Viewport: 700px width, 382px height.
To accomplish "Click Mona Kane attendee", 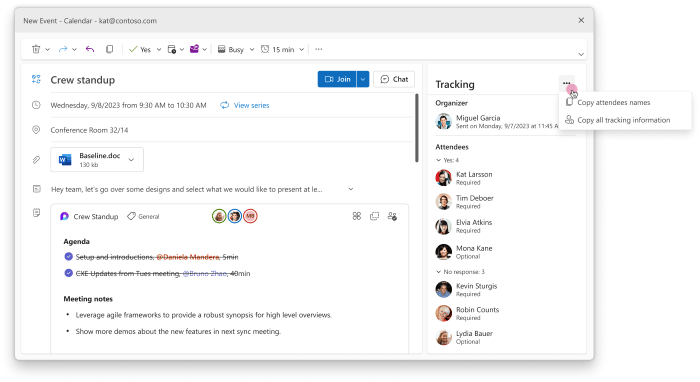I will (x=464, y=252).
